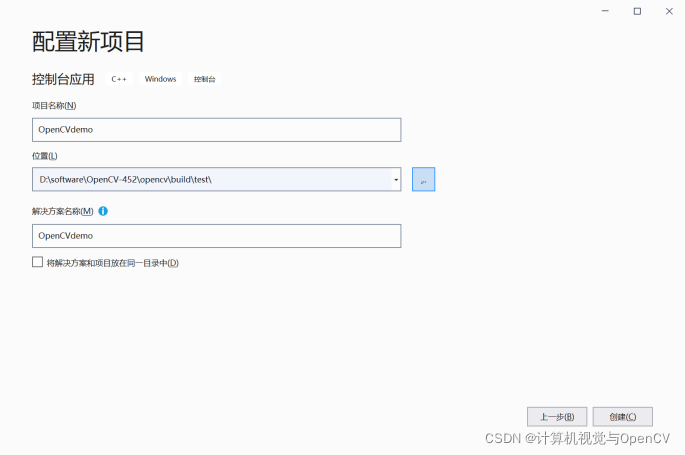Open the location path dropdown arrow
This screenshot has height=455, width=685.
coord(396,179)
